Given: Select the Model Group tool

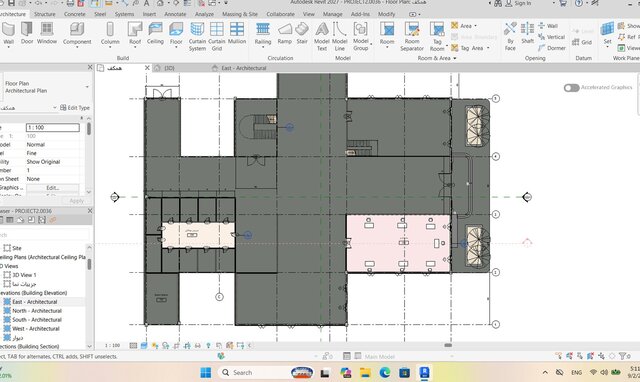Looking at the screenshot, I should pyautogui.click(x=360, y=36).
